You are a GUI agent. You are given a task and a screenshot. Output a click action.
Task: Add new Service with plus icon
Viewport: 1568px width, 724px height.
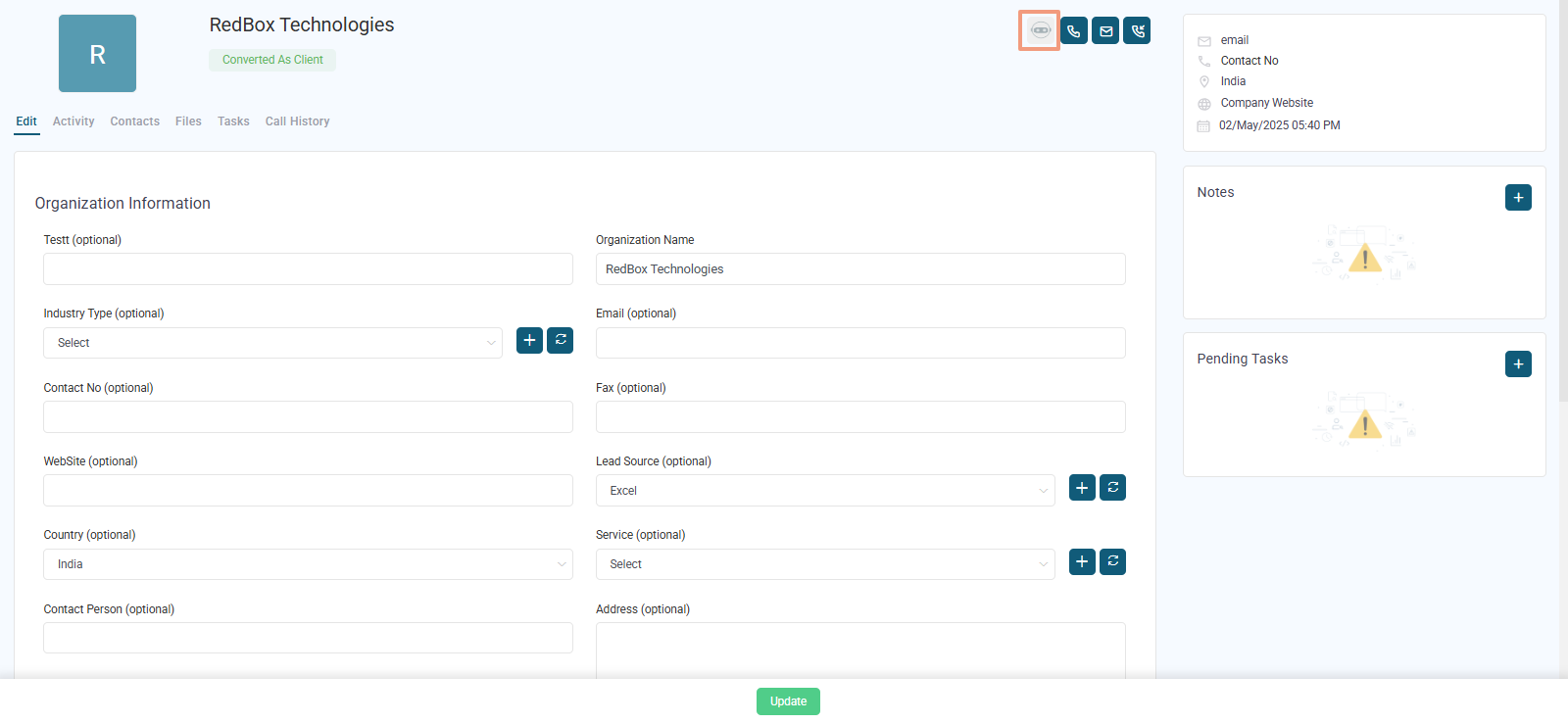point(1082,561)
